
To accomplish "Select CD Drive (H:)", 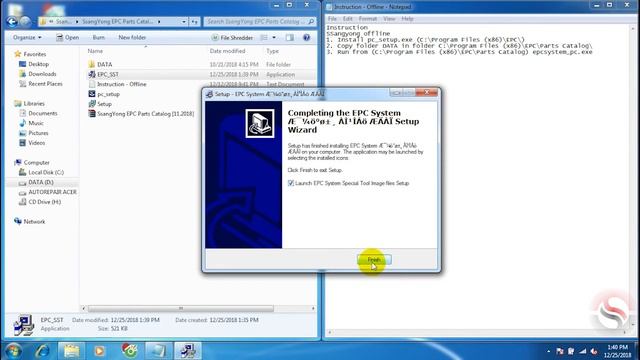I will point(44,202).
